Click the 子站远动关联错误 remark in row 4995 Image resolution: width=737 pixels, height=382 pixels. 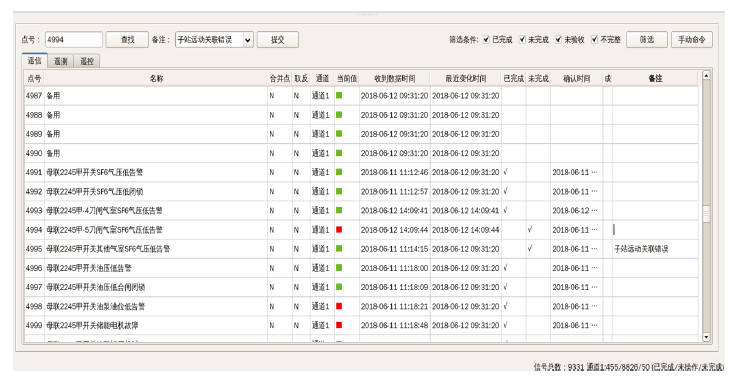pyautogui.click(x=641, y=249)
